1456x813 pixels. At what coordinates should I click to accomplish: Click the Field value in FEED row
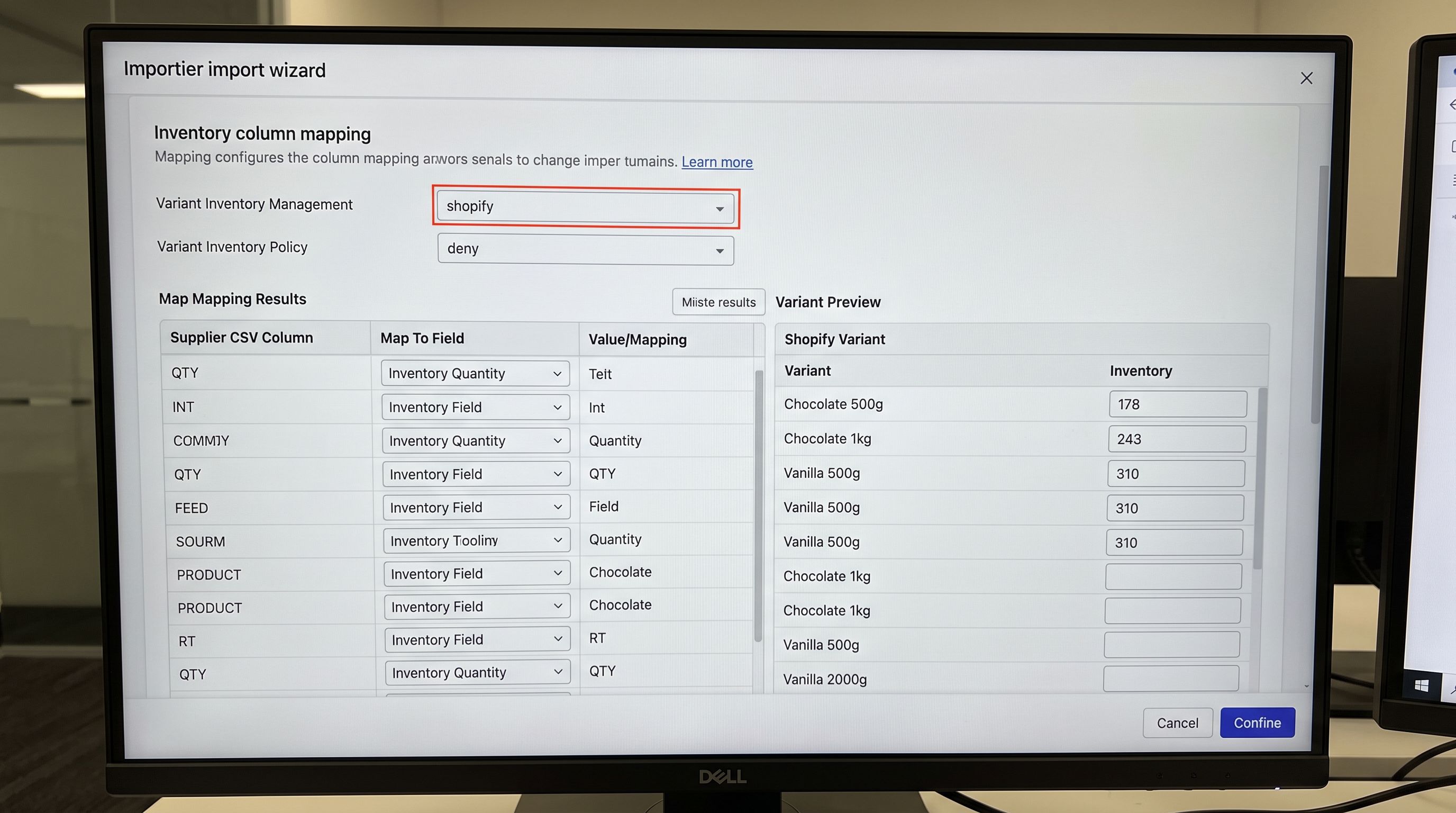click(603, 507)
